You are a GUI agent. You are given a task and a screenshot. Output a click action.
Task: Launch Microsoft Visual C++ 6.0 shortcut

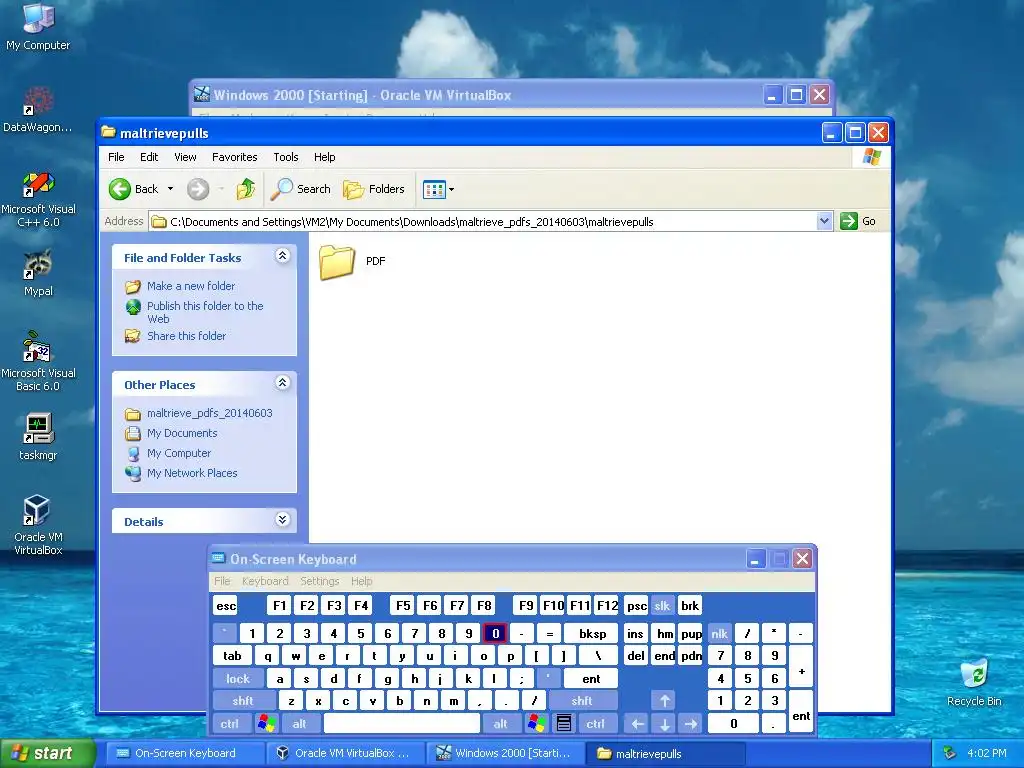(x=38, y=199)
